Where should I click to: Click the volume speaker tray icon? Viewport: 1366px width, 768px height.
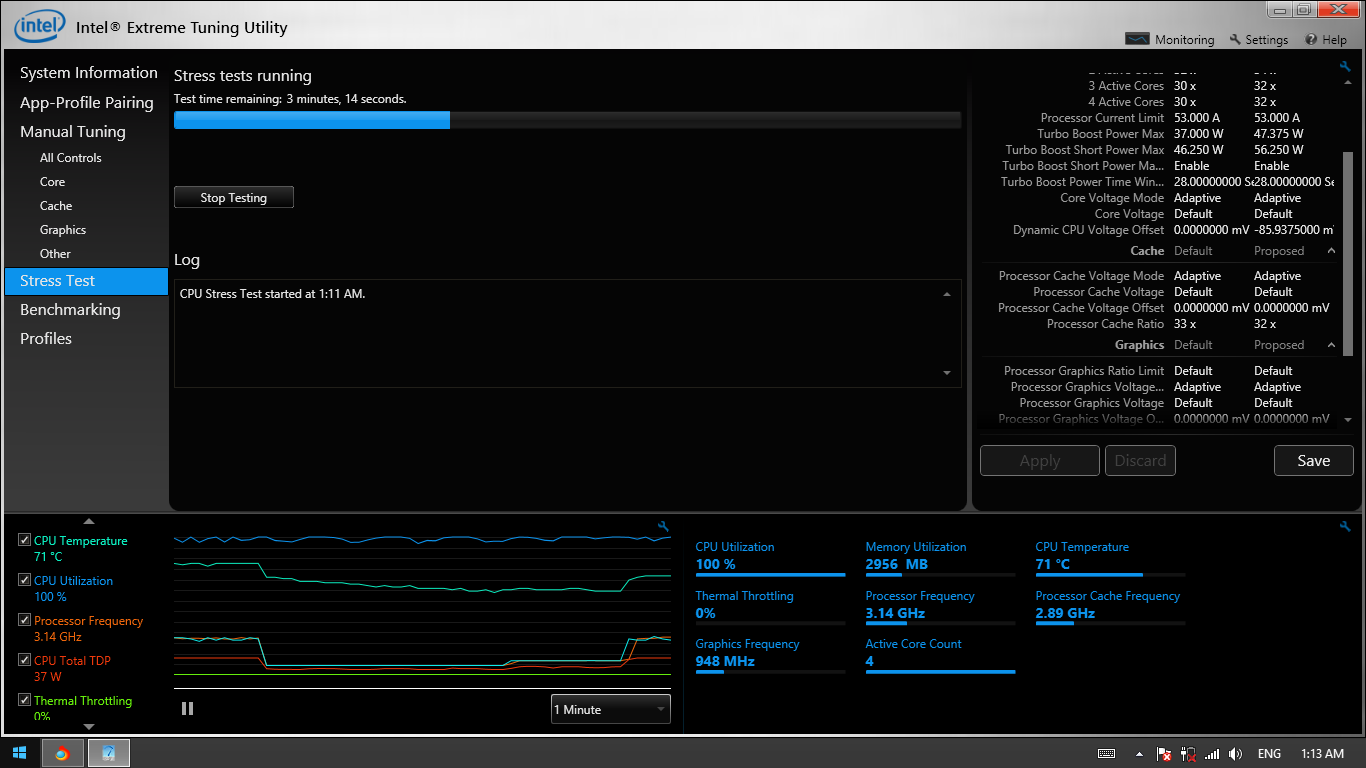(x=1236, y=754)
